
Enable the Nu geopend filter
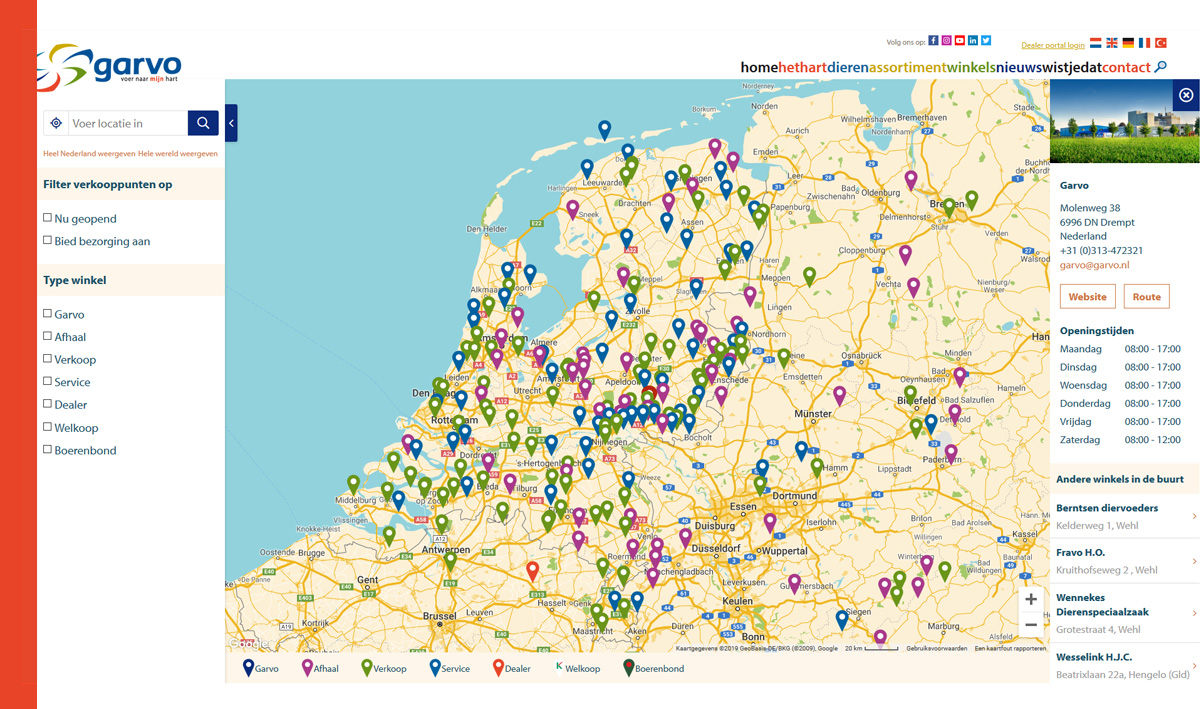pos(47,217)
